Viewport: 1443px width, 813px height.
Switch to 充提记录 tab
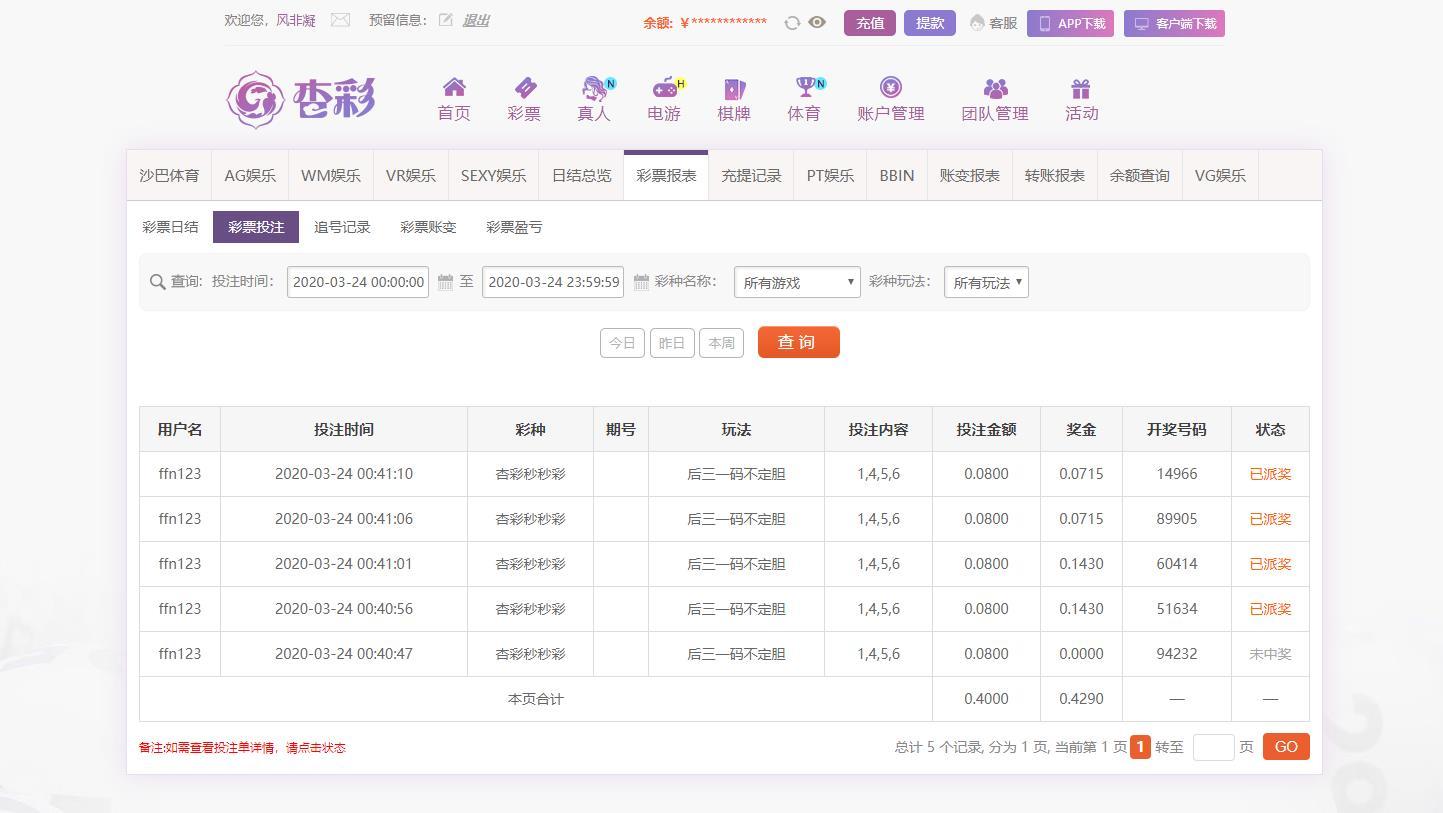(751, 176)
